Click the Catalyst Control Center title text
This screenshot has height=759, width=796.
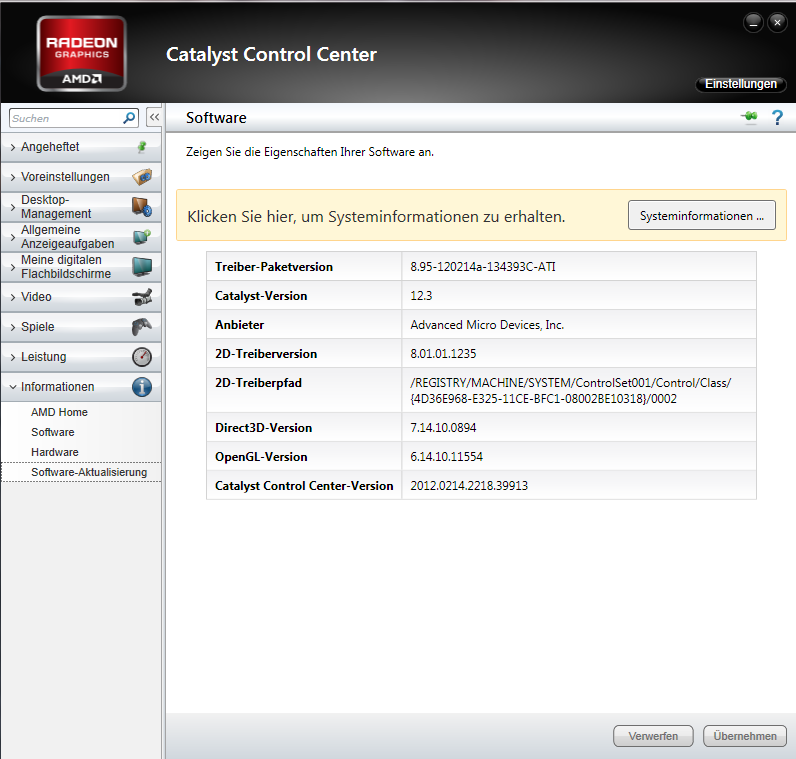(x=272, y=54)
